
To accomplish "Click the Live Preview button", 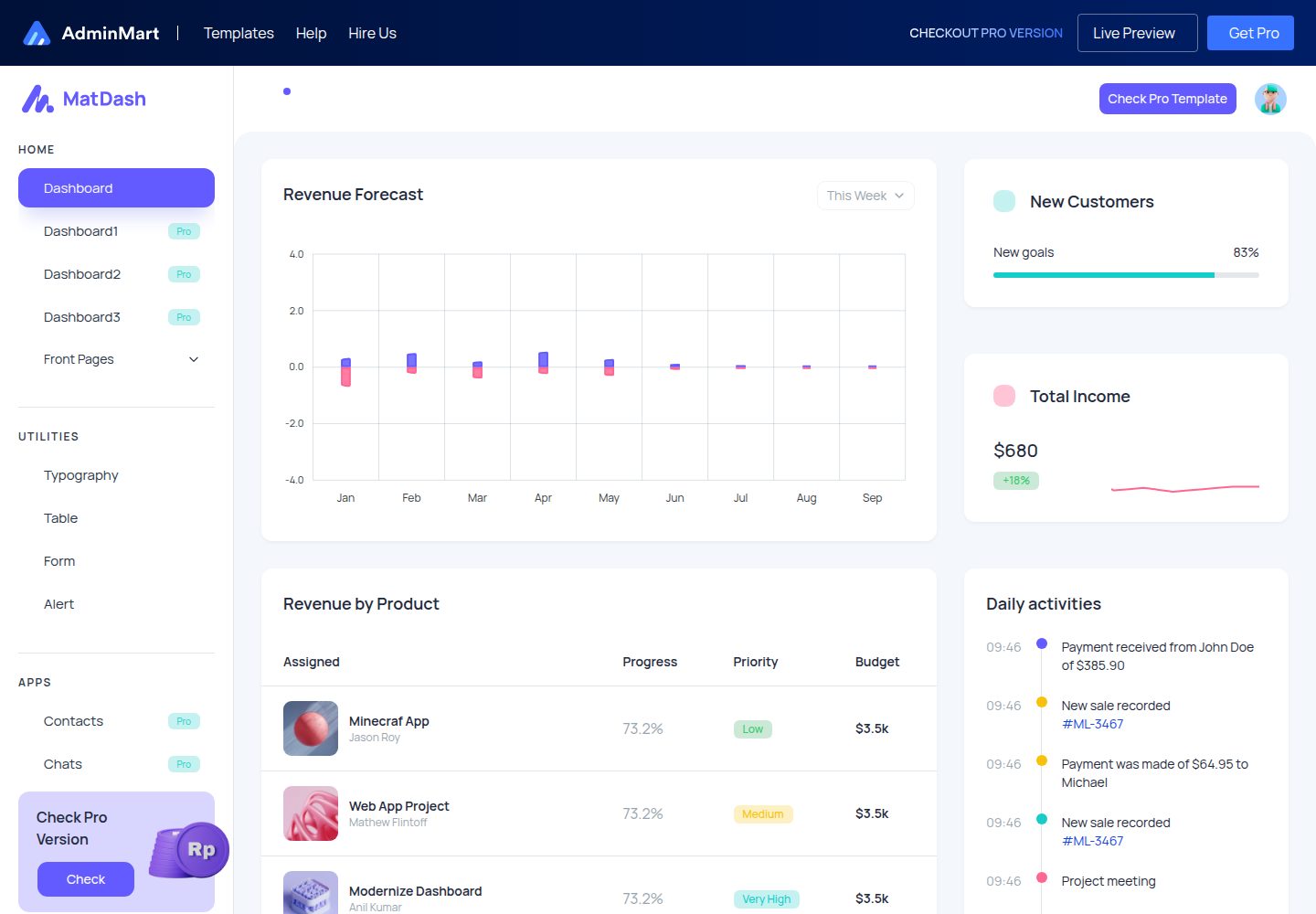I will [1138, 33].
